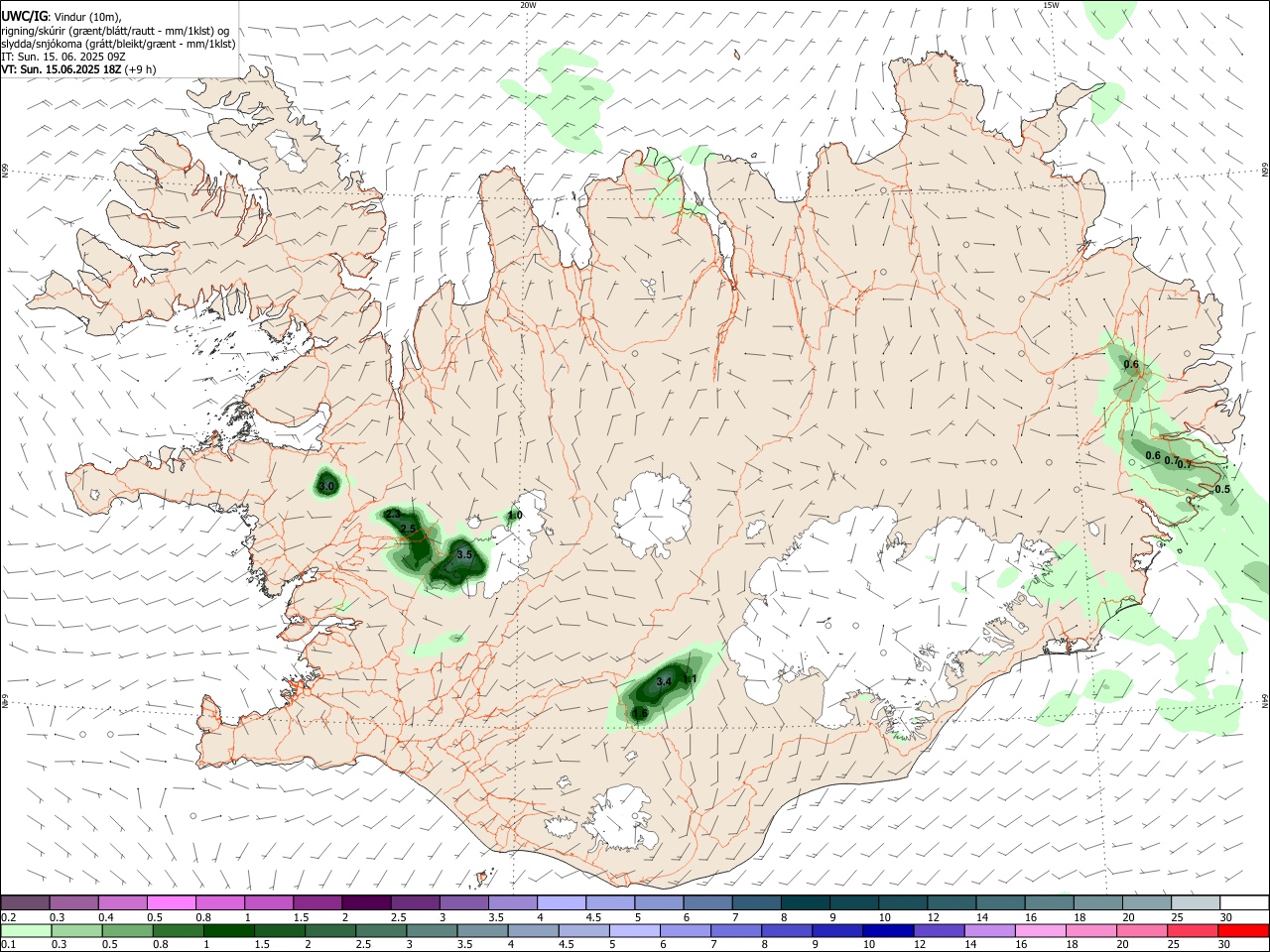Click the 'VT: Sun. 15.06.2025 18Z (+9 h)' line
Viewport: 1270px width, 952px height.
[78, 69]
